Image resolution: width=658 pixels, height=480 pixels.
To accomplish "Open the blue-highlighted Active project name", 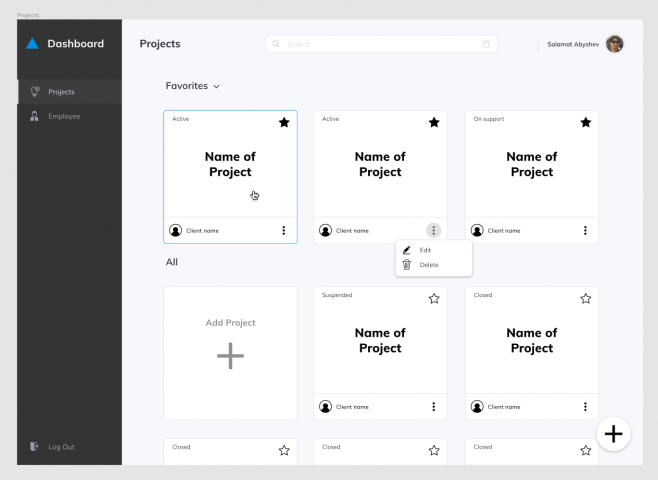I will 230,164.
